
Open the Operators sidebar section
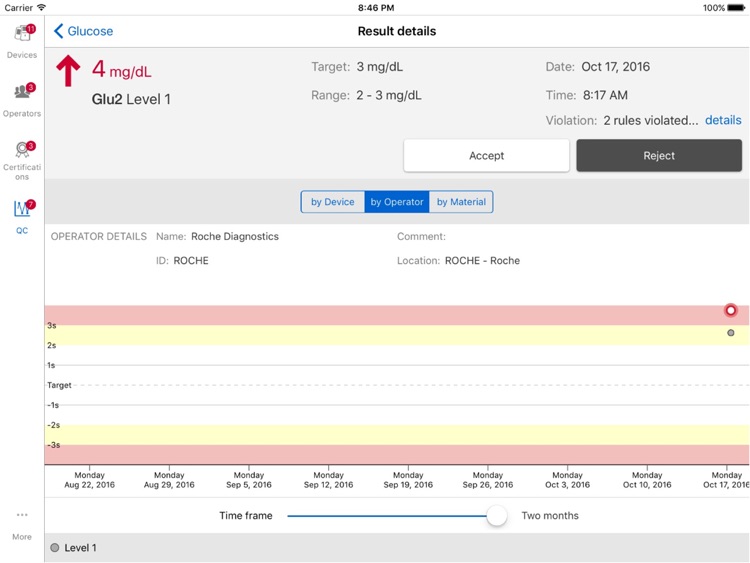click(22, 100)
